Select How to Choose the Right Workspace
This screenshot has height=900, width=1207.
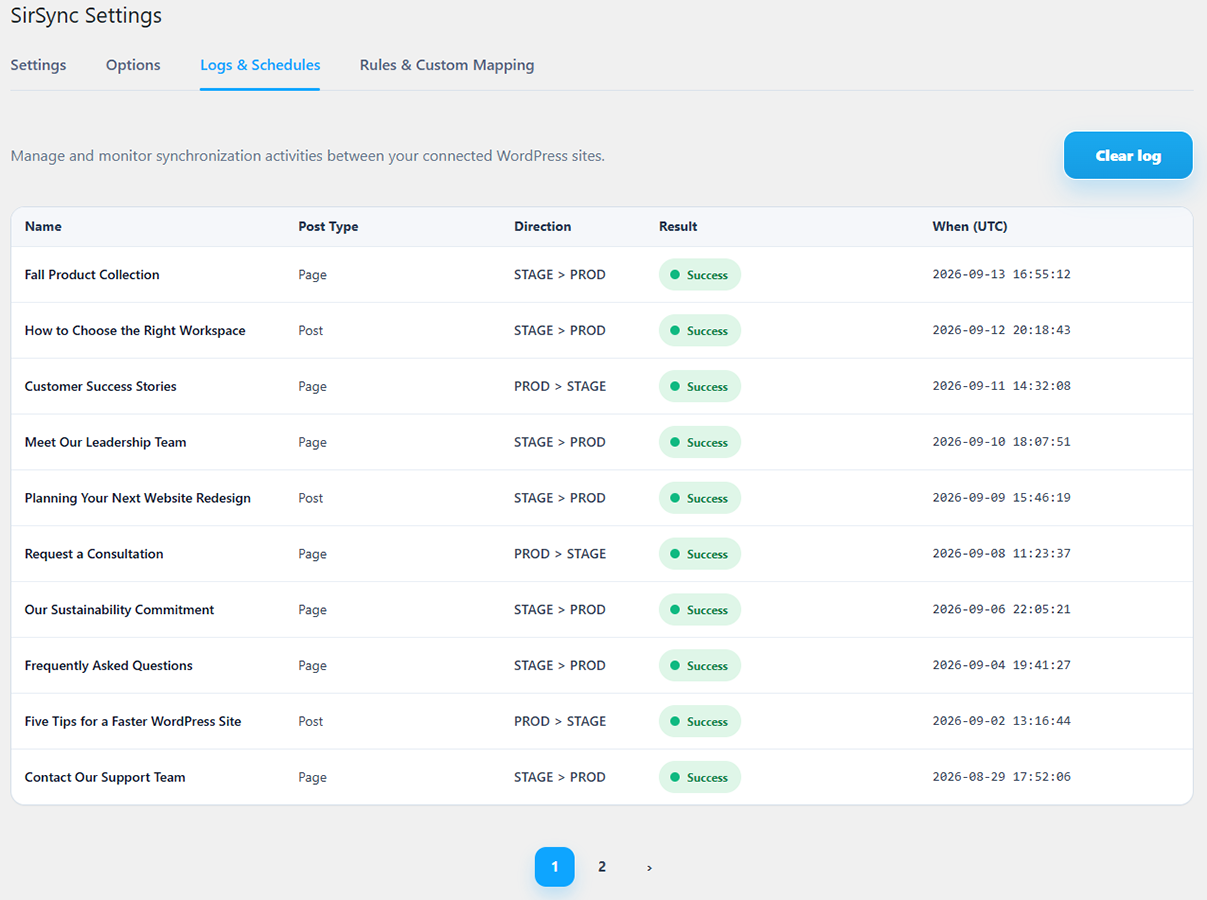(135, 331)
